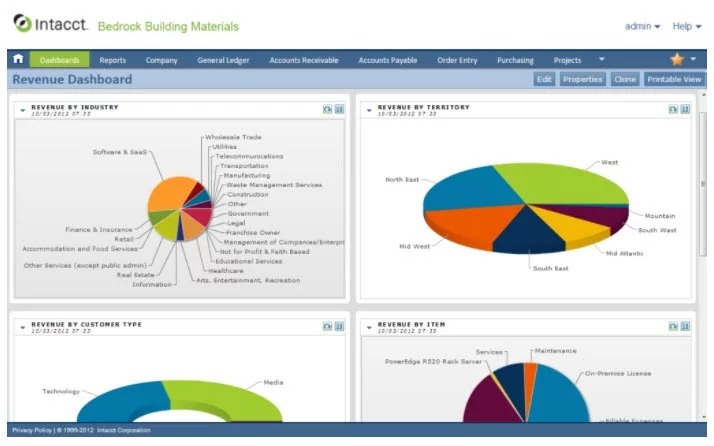The image size is (714, 446).
Task: Collapse the Revenue by Territory panel
Action: pos(369,110)
